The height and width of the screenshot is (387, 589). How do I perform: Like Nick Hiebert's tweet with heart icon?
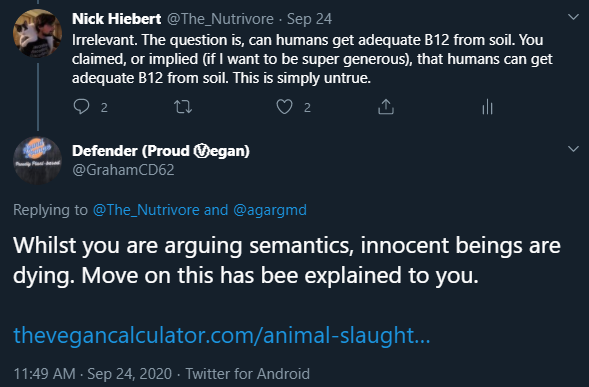point(284,107)
